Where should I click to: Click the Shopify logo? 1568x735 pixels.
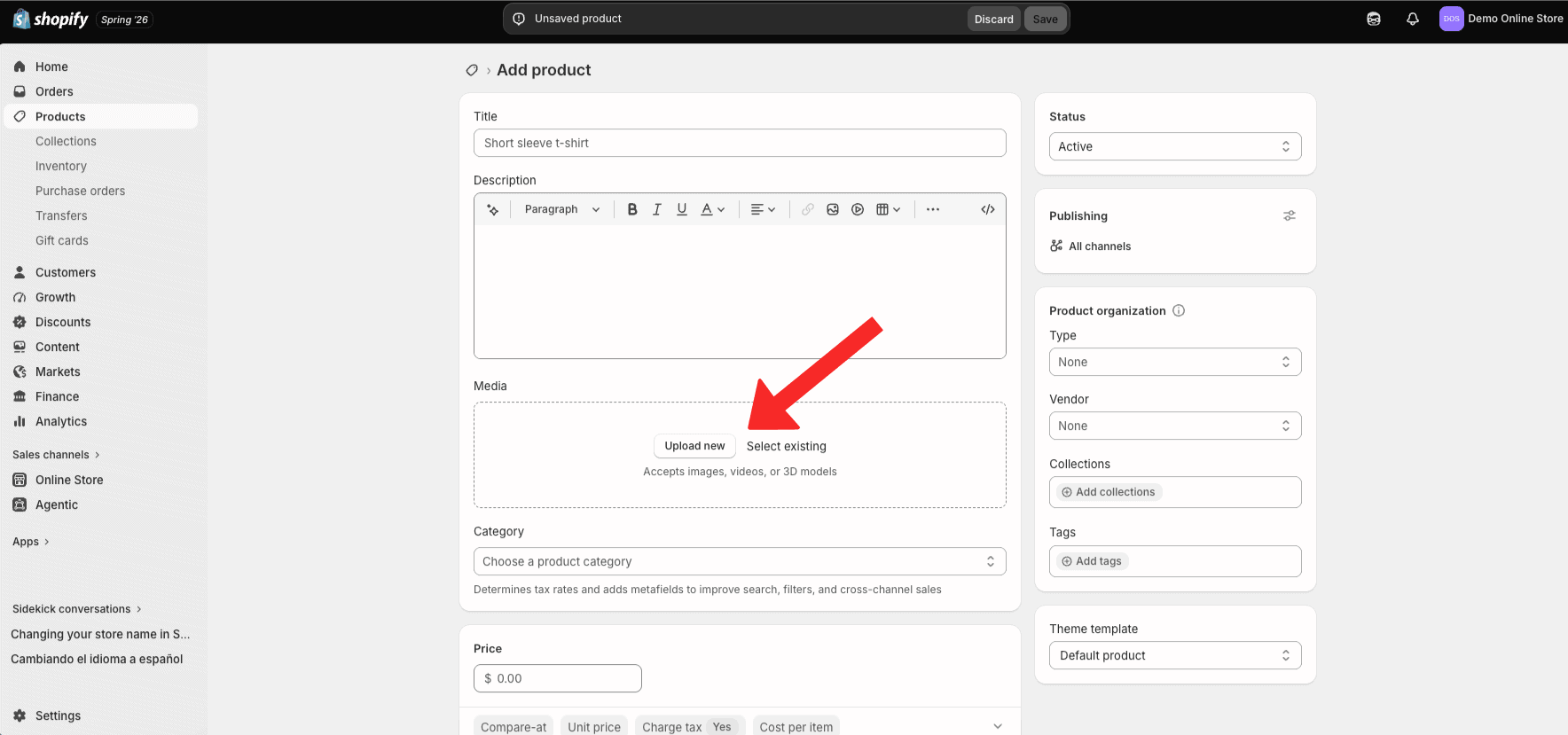(50, 19)
